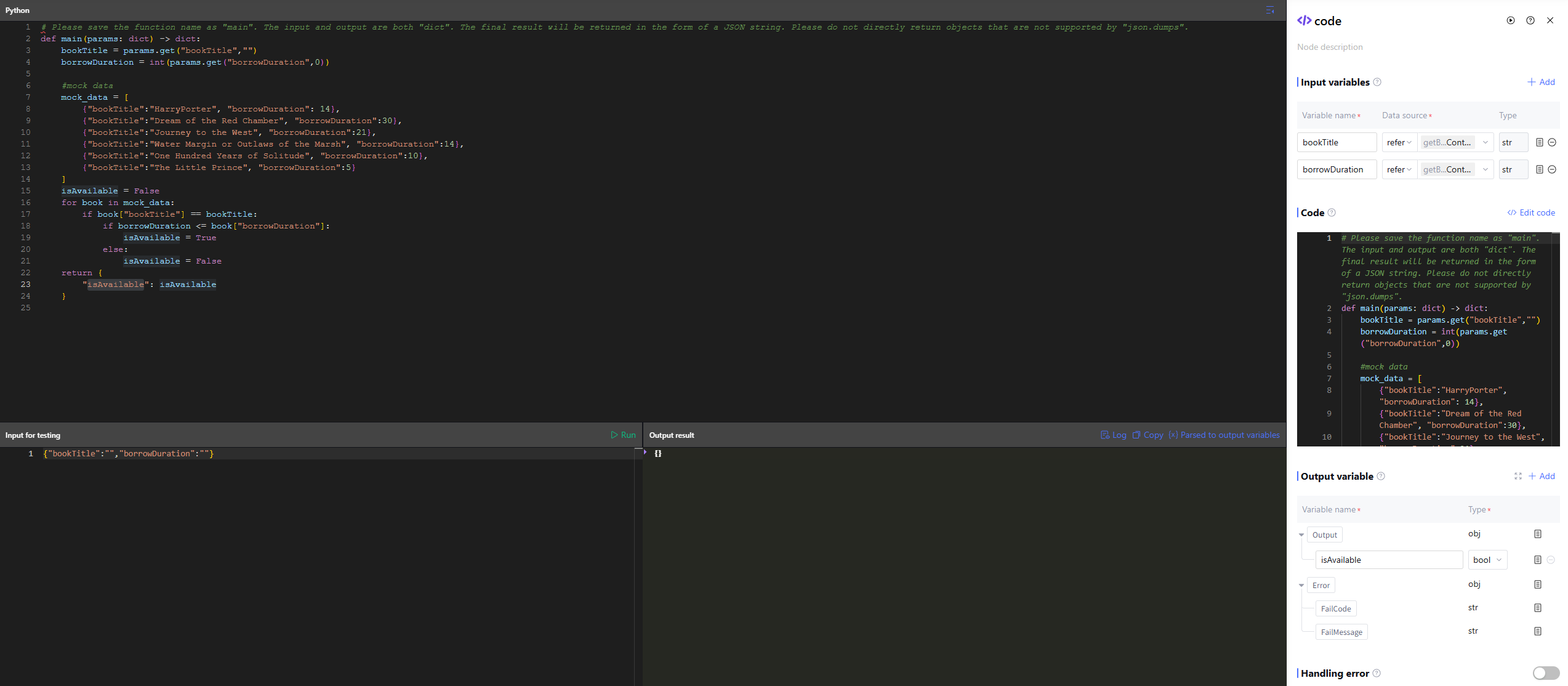Click Copy in output result
1568x686 pixels.
coord(1148,435)
